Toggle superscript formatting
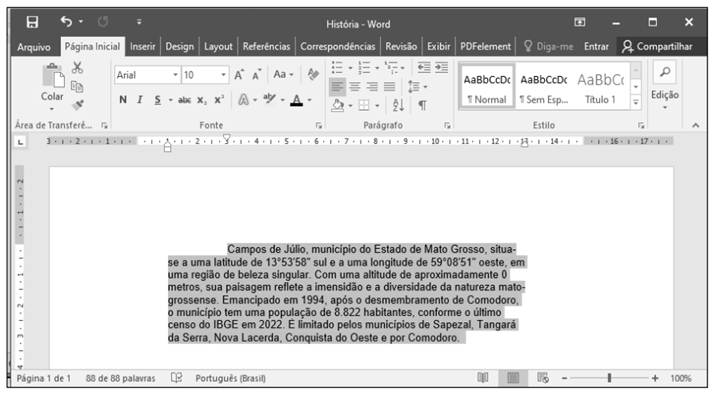Image resolution: width=720 pixels, height=396 pixels. tap(219, 100)
